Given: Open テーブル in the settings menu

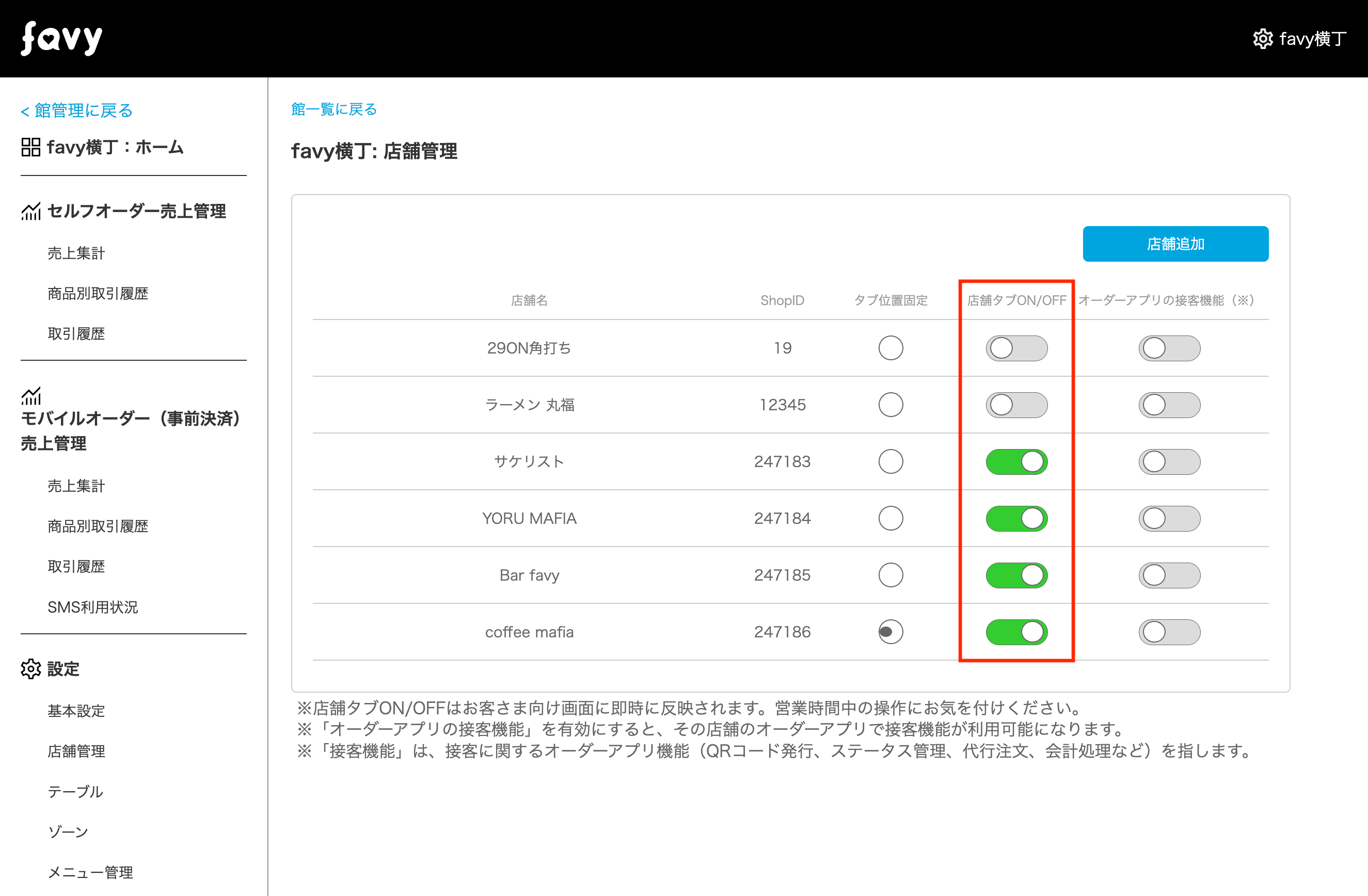Looking at the screenshot, I should [75, 791].
